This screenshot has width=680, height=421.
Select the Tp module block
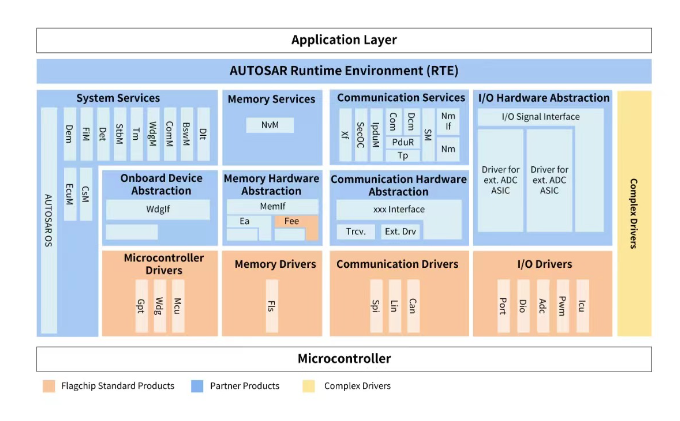click(x=403, y=155)
